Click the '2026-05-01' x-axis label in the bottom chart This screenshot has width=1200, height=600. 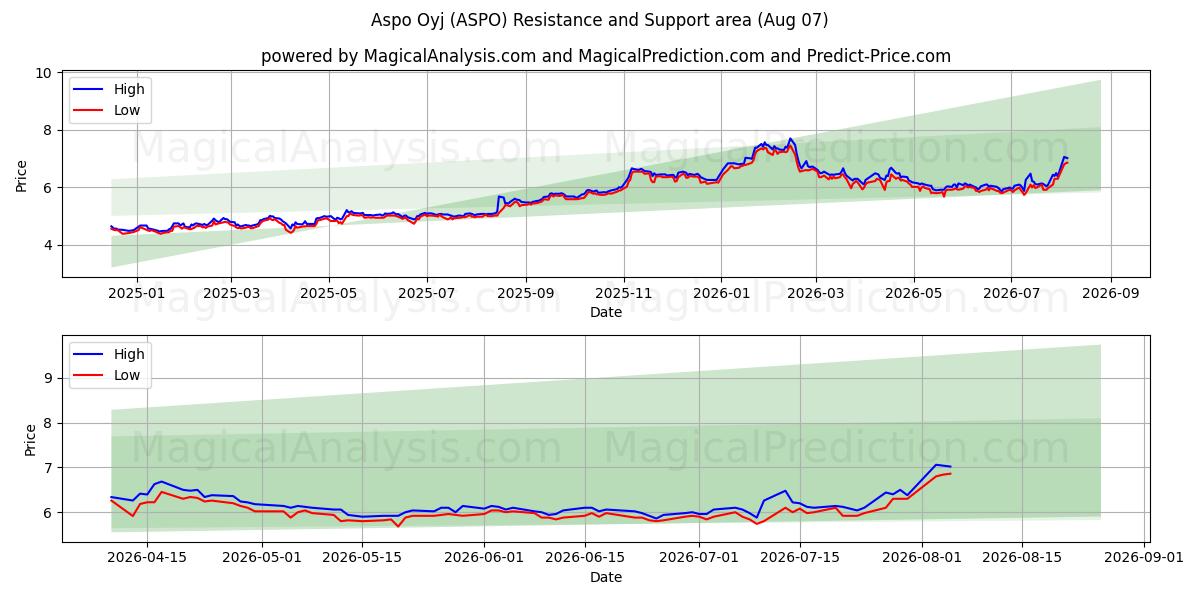tap(262, 559)
